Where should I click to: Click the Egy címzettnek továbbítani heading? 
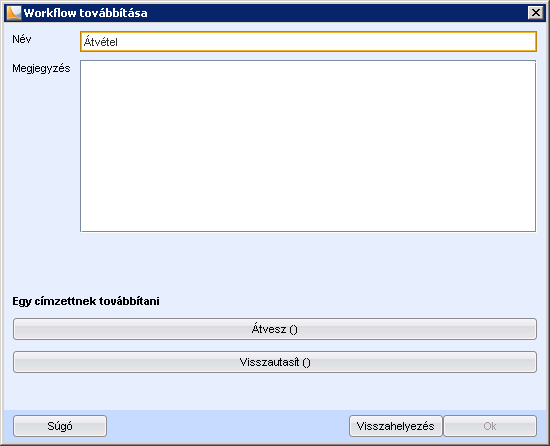pyautogui.click(x=86, y=301)
